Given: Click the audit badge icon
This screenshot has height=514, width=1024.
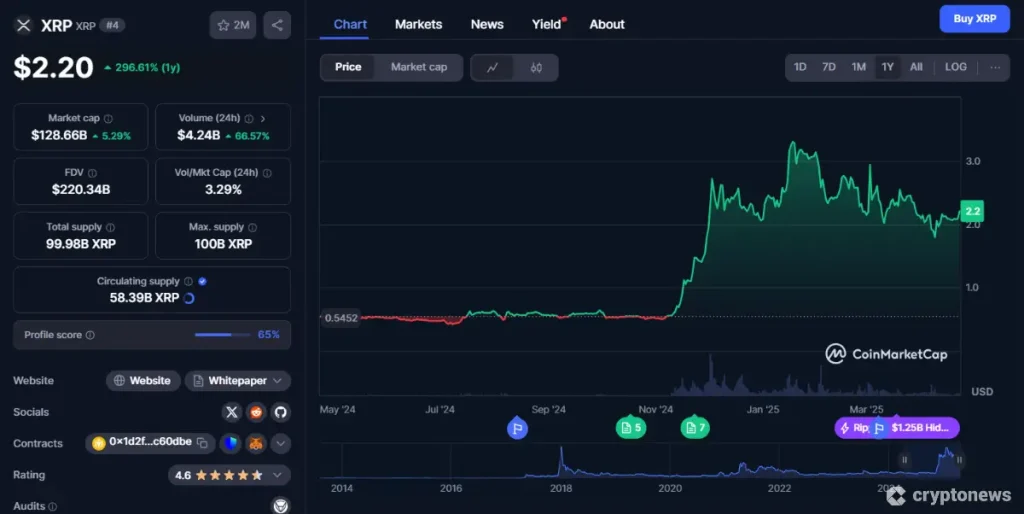Looking at the screenshot, I should (281, 506).
